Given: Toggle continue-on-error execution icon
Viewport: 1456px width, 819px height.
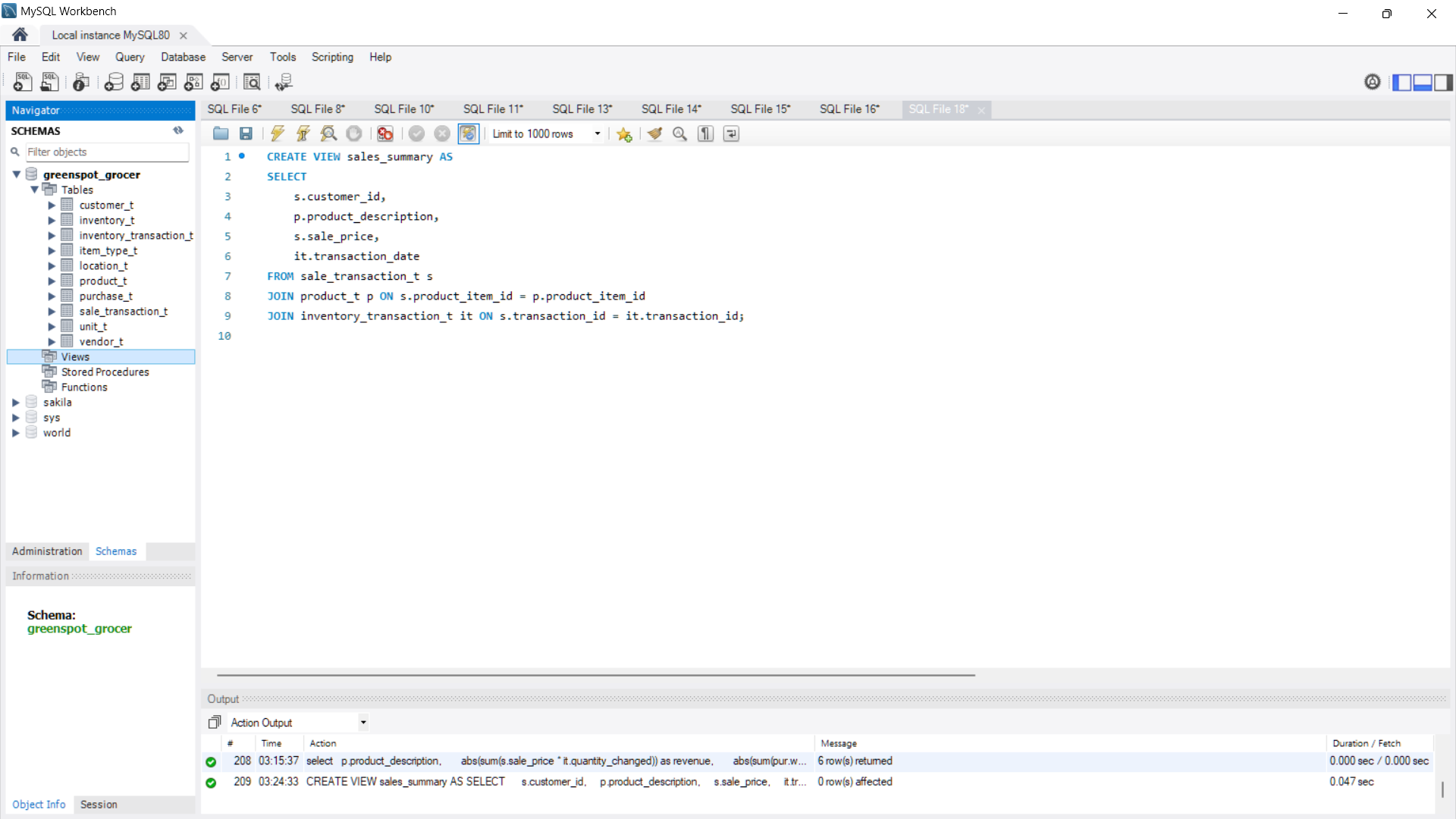Looking at the screenshot, I should point(385,133).
